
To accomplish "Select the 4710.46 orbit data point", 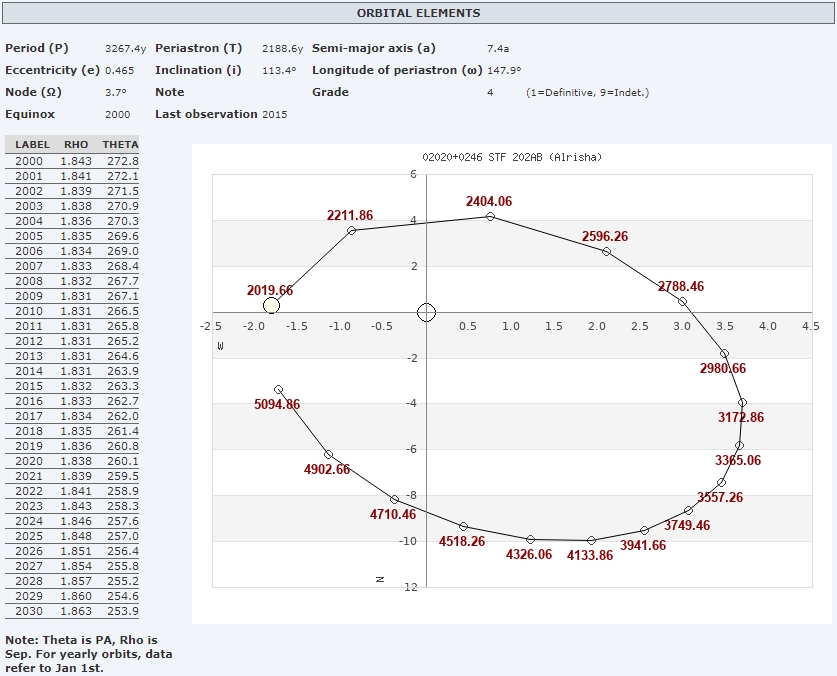I will coord(394,499).
